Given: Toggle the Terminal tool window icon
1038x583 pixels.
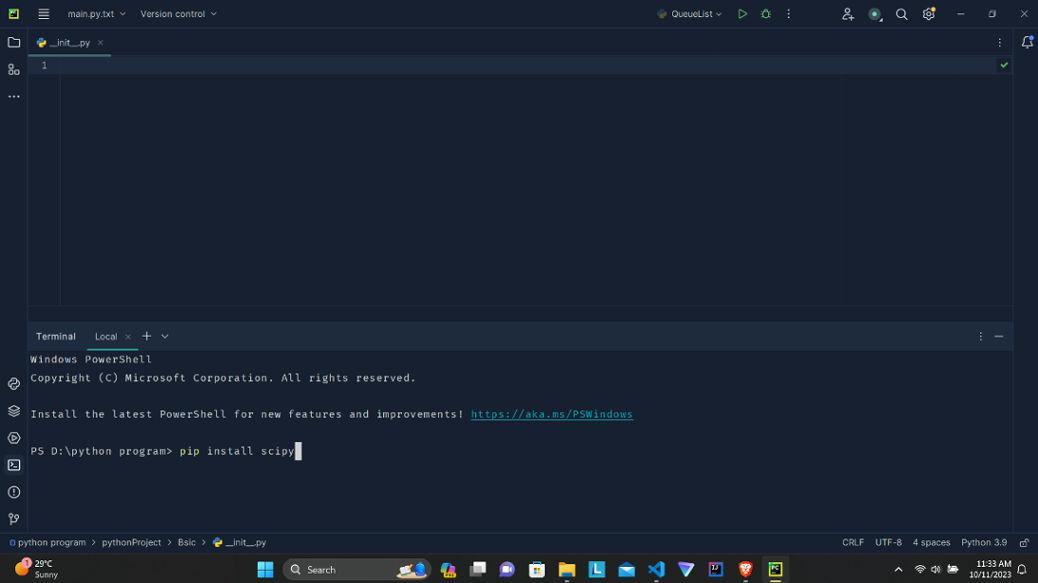Looking at the screenshot, I should pyautogui.click(x=13, y=464).
